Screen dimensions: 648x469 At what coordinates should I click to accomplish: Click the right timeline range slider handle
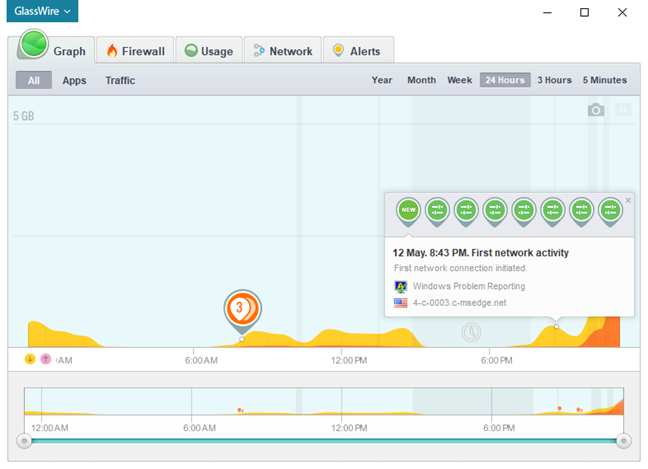coord(623,441)
